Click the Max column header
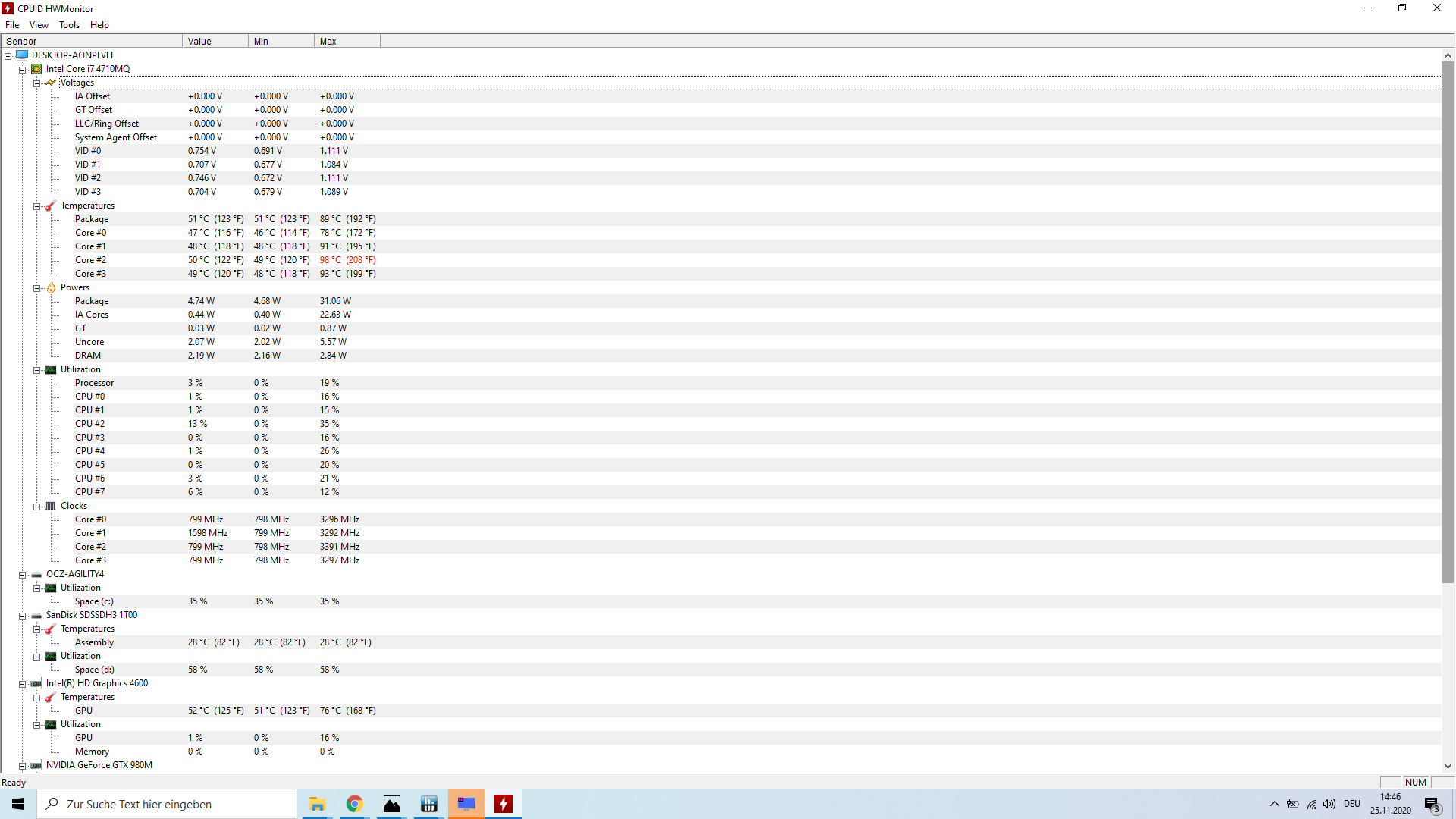Viewport: 1456px width, 819px height. (347, 42)
